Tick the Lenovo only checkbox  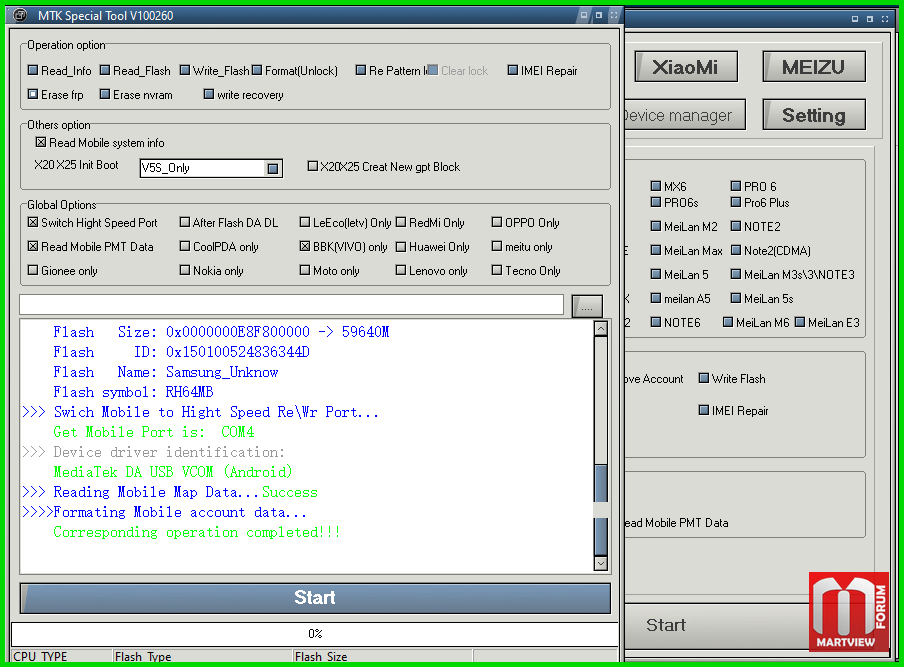(401, 270)
